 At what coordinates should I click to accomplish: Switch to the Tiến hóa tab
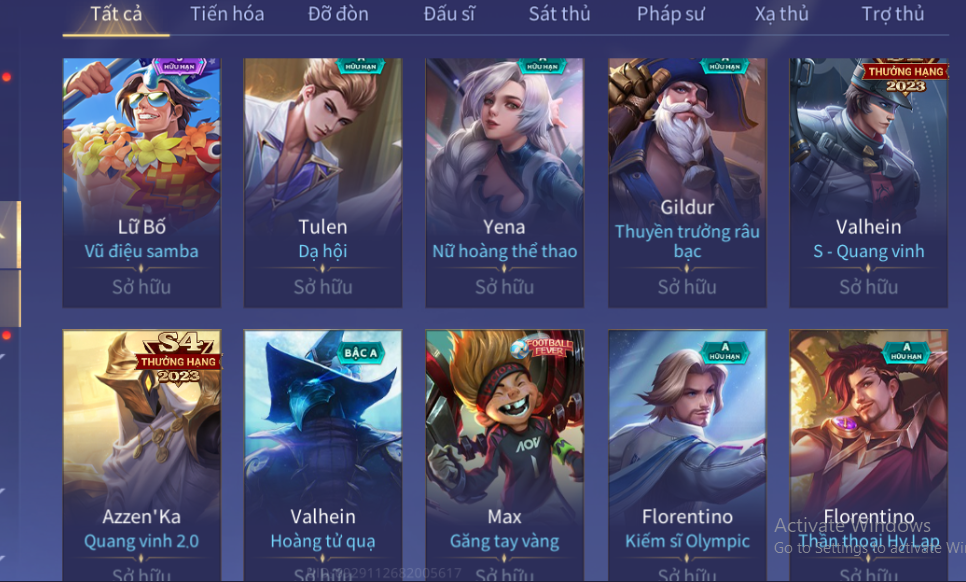[x=227, y=14]
